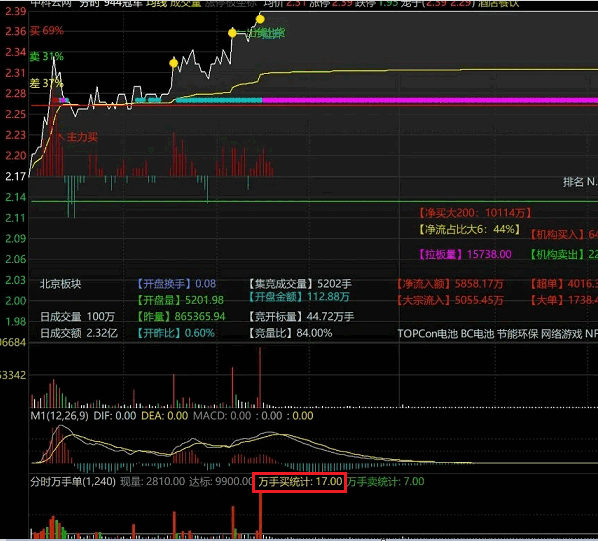Select the 买 69% label
This screenshot has width=598, height=541.
(47, 31)
